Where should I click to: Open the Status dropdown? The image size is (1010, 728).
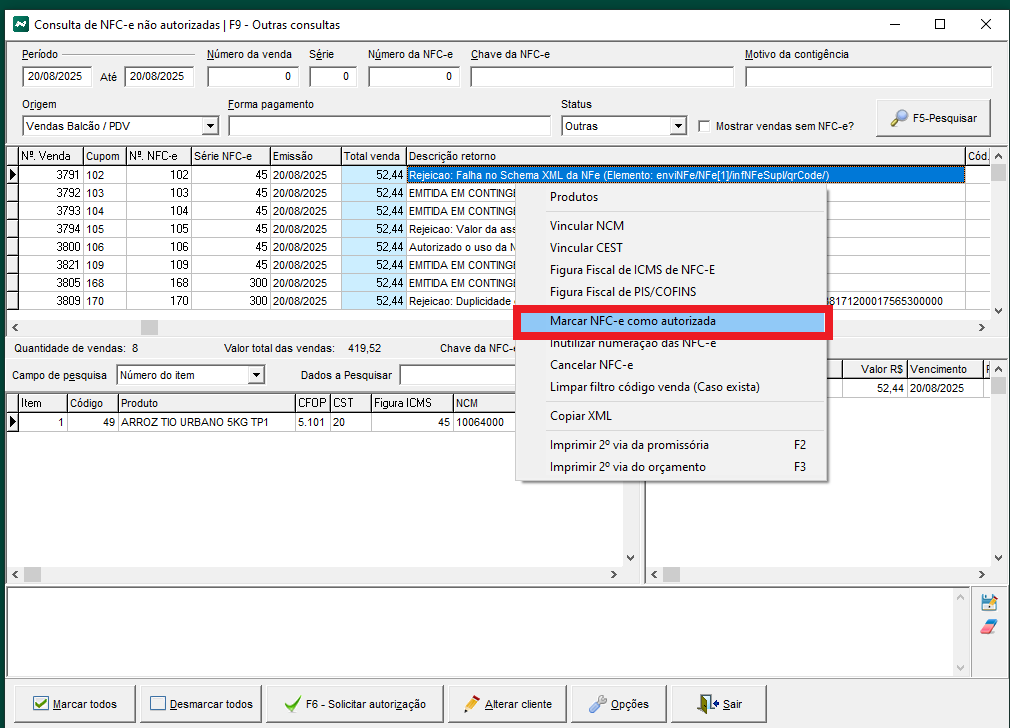tap(678, 126)
